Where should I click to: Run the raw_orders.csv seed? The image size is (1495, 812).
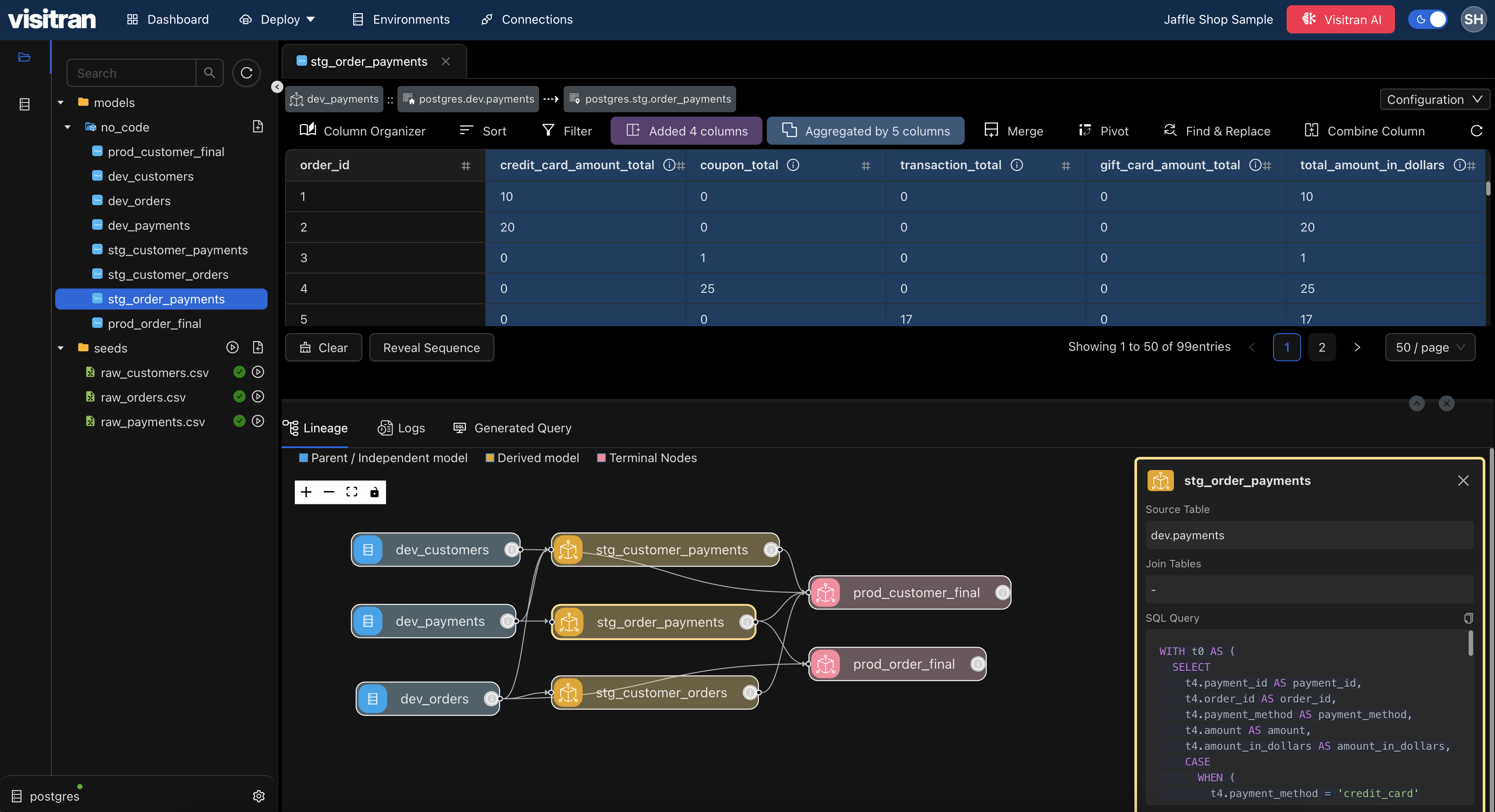click(x=258, y=397)
